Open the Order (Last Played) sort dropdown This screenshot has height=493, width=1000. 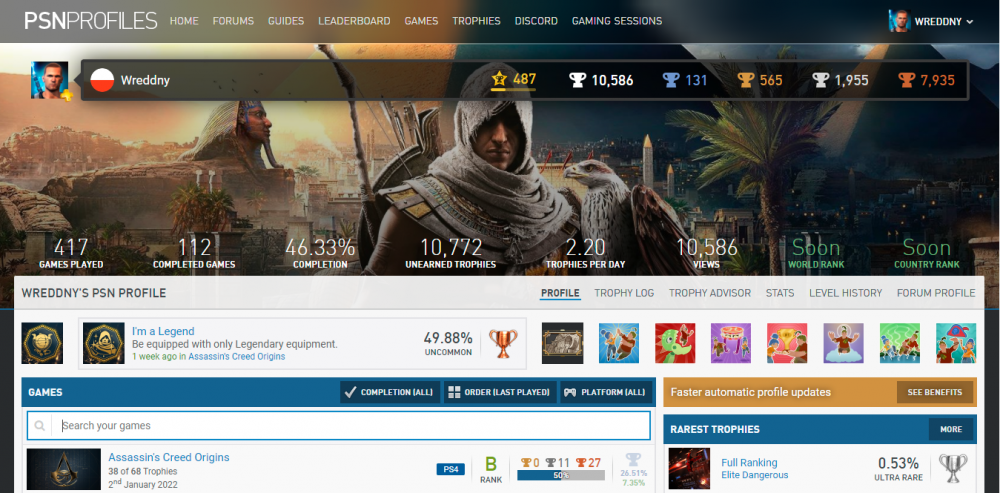tap(500, 392)
